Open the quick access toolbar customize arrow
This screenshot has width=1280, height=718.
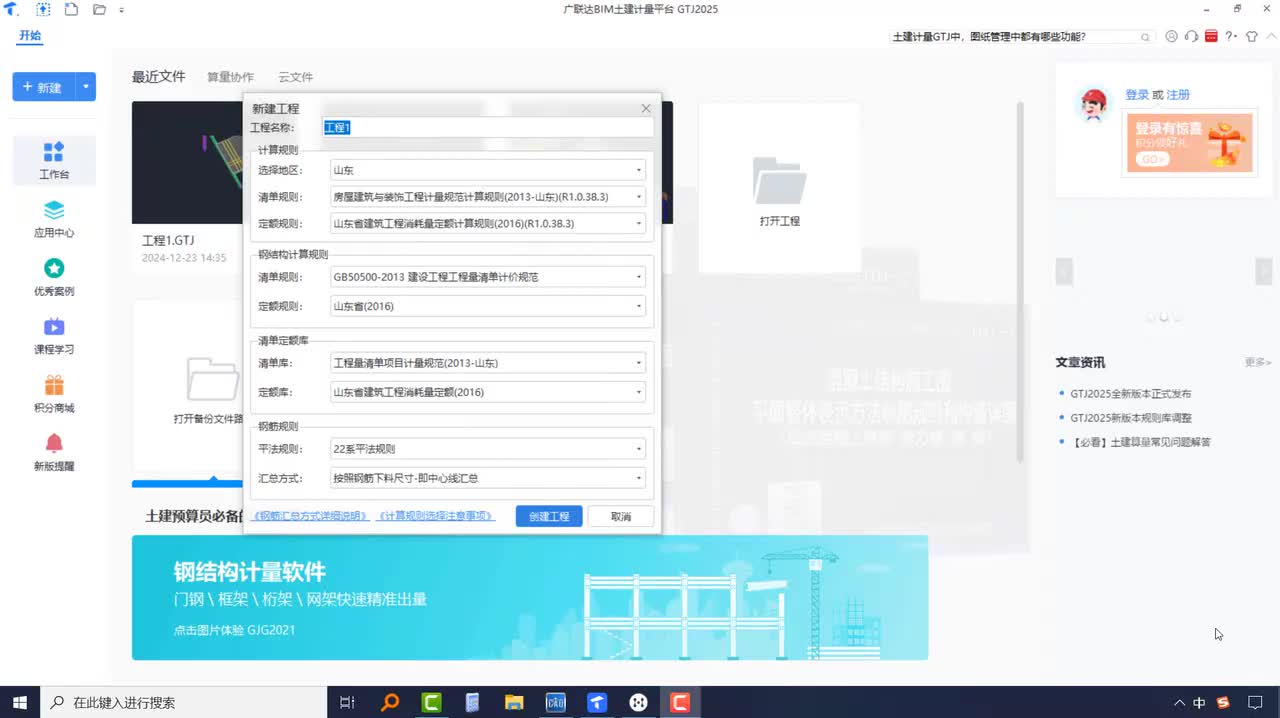(122, 10)
